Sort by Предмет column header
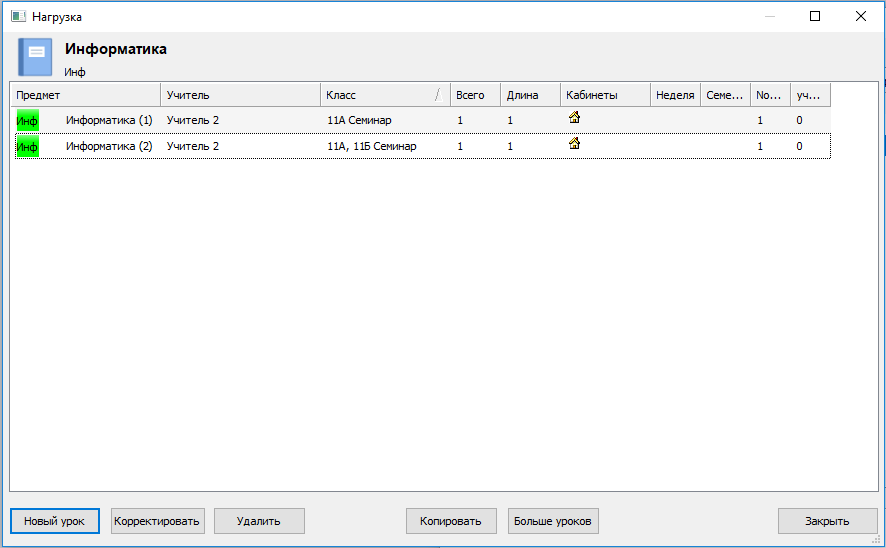This screenshot has height=548, width=886. click(85, 95)
